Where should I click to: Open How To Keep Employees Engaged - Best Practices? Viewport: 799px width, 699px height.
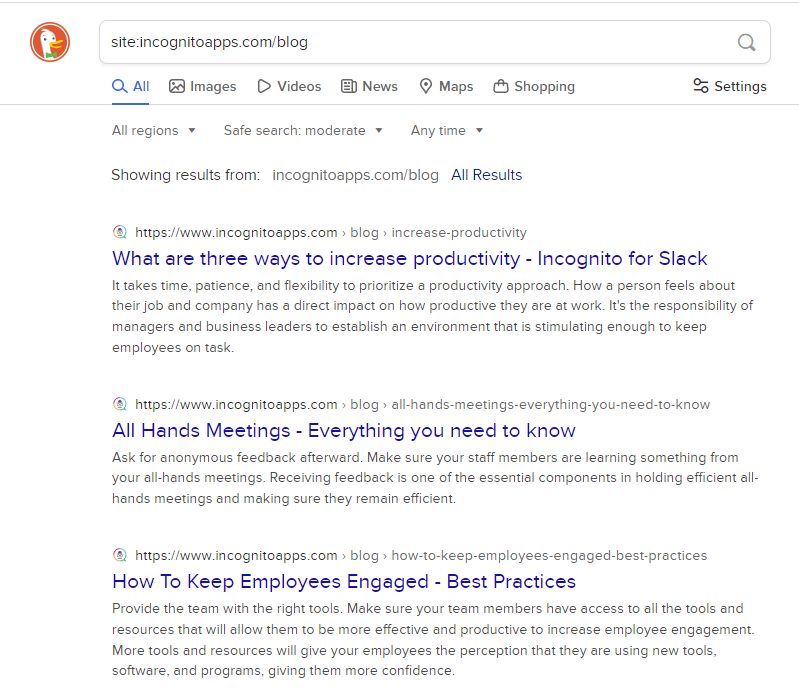pos(344,582)
